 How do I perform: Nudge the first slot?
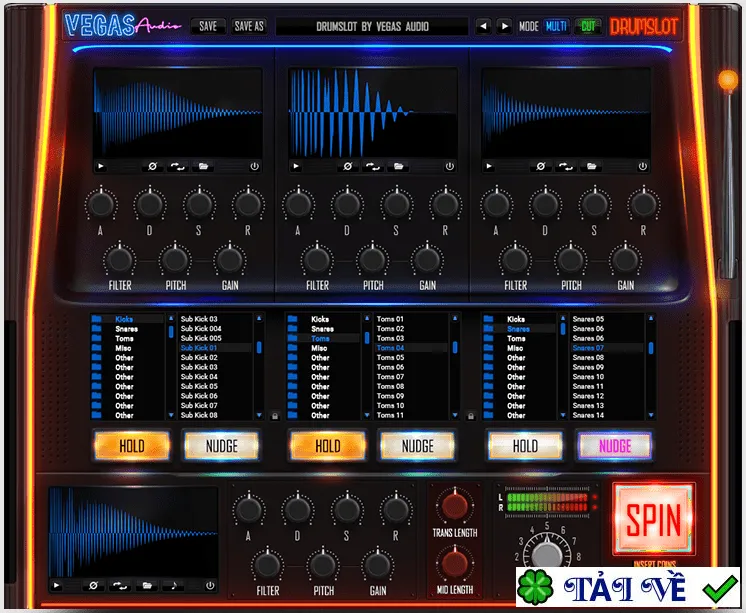[222, 446]
